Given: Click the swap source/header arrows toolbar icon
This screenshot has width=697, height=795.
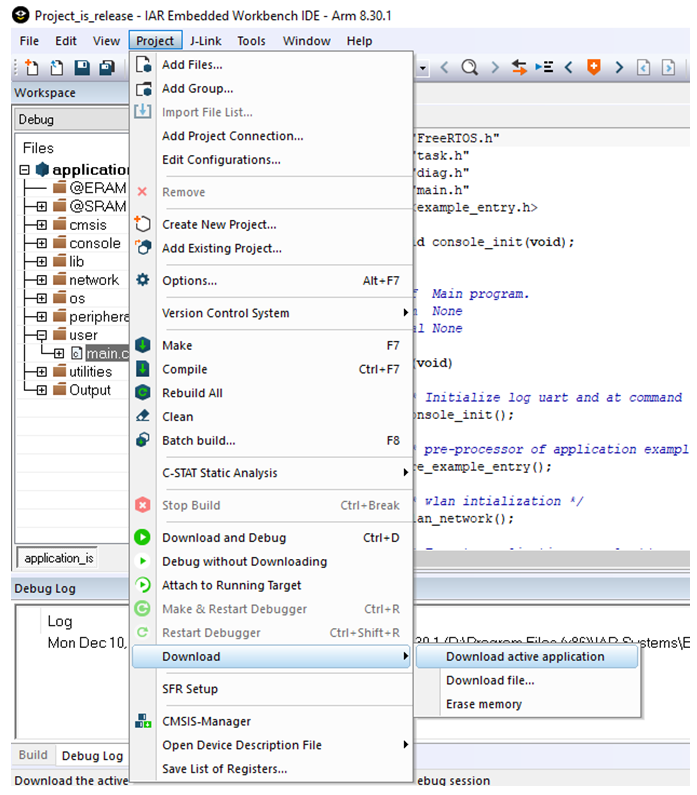Looking at the screenshot, I should [519, 67].
